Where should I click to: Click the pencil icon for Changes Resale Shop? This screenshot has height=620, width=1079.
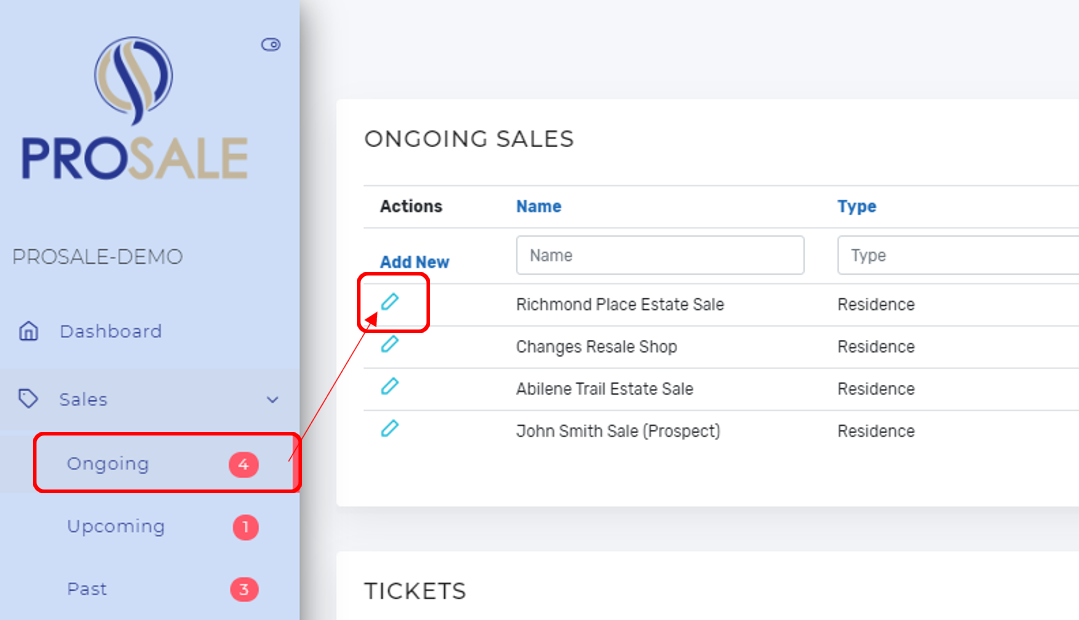tap(389, 343)
